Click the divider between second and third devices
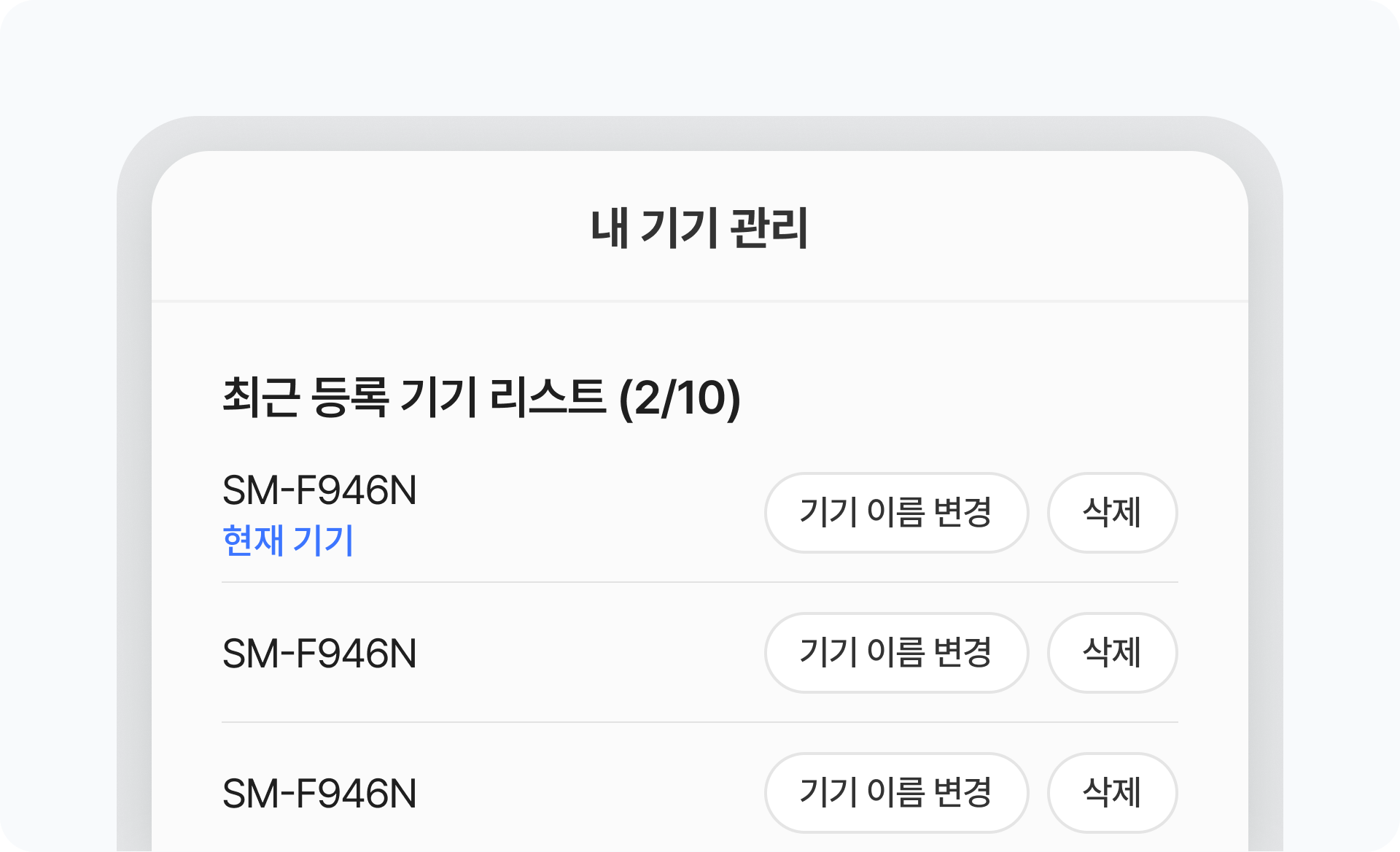1400x852 pixels. click(x=700, y=722)
